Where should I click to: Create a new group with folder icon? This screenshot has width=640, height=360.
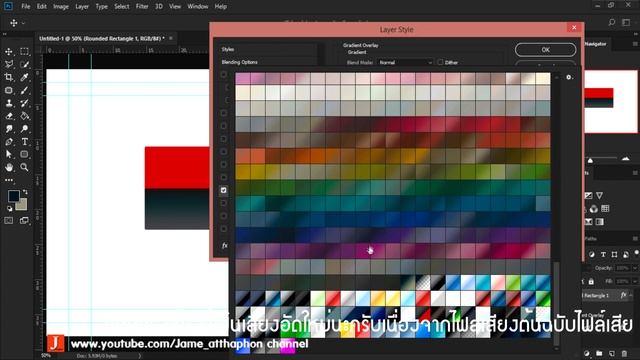point(599,353)
